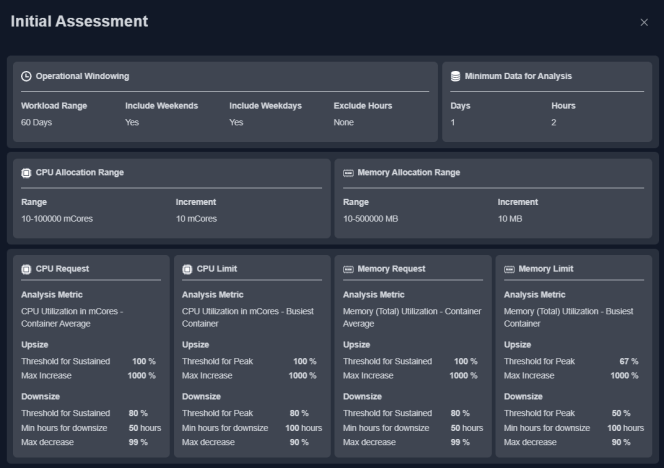Click the CPU Request chip icon
Screen dimensions: 664x468
(x=26, y=269)
